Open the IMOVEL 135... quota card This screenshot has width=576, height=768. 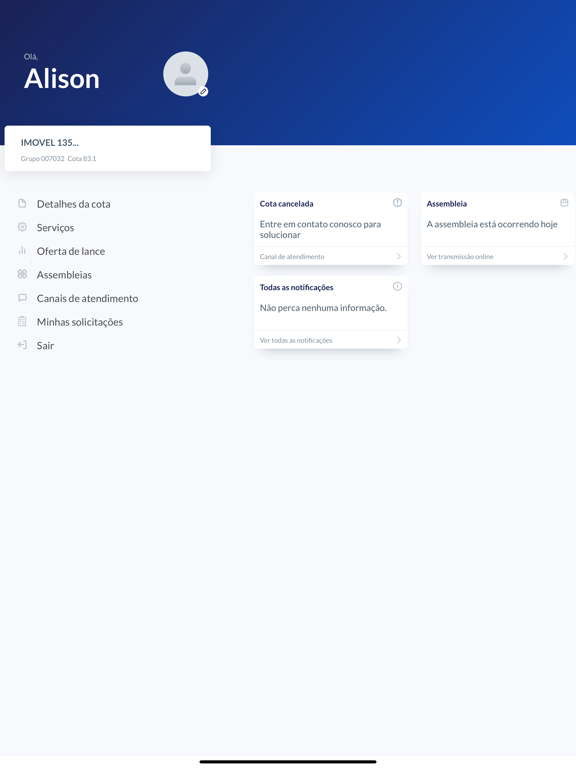pos(108,148)
